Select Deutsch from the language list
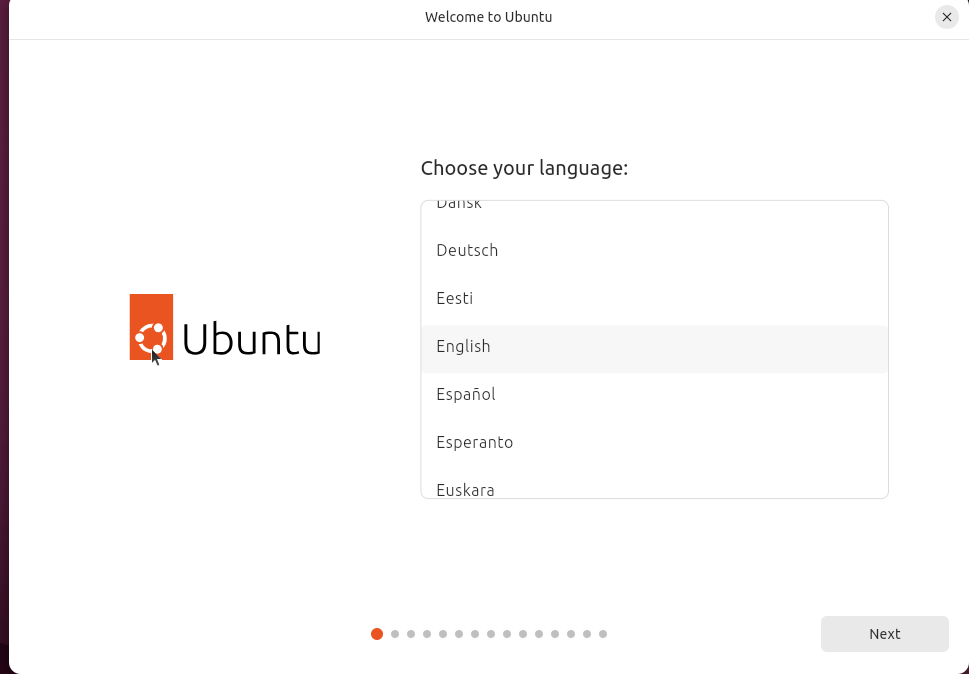Screen dimensions: 969x674 [467, 250]
